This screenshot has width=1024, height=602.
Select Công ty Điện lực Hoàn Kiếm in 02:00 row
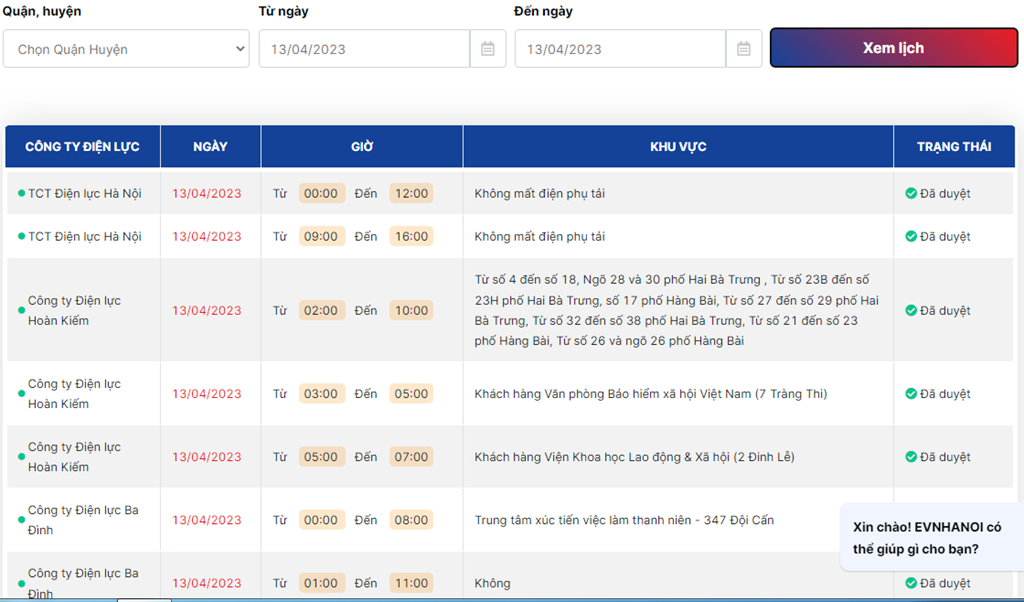pos(74,310)
